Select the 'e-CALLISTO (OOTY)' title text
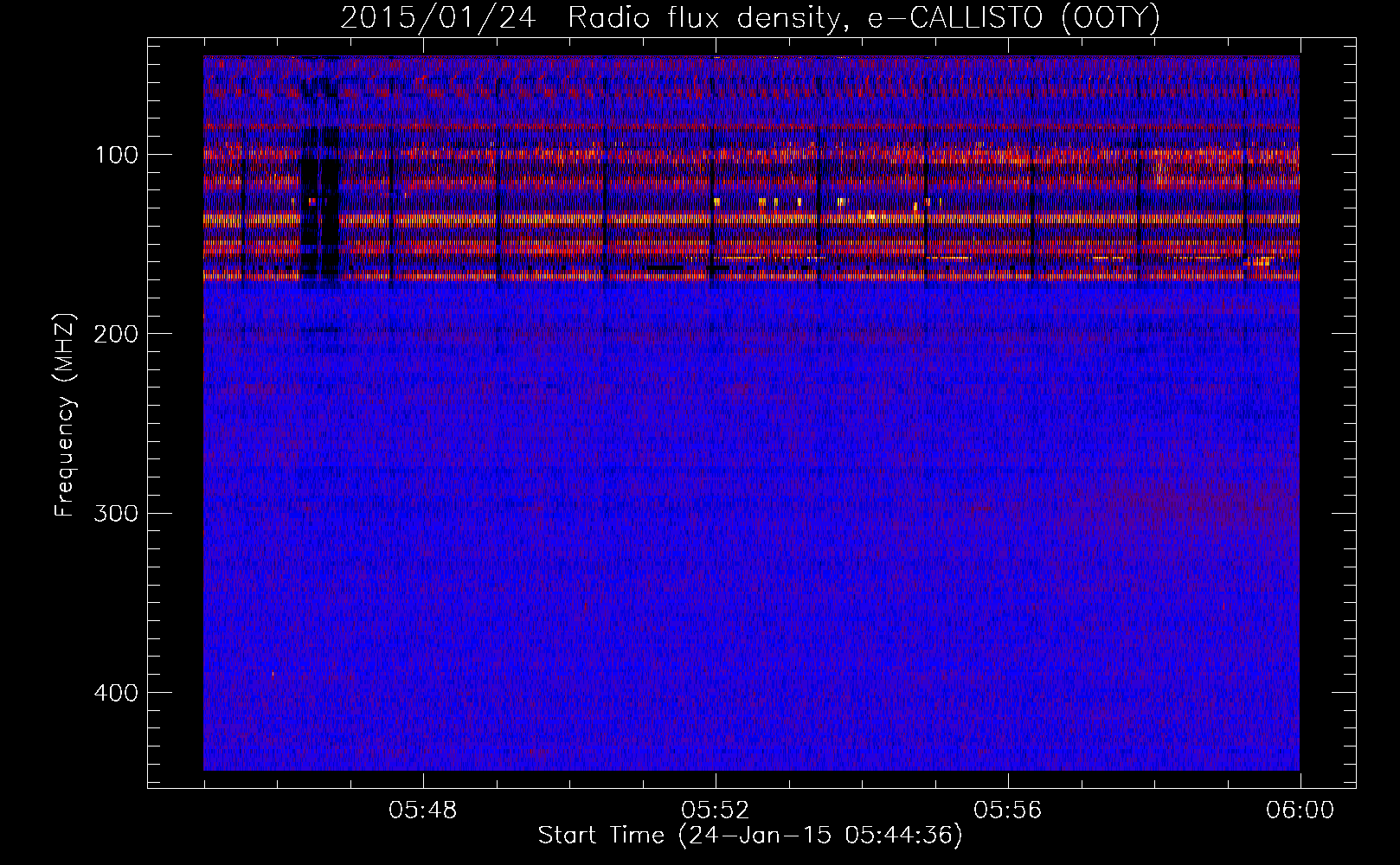The width and height of the screenshot is (1400, 865). 1014,18
